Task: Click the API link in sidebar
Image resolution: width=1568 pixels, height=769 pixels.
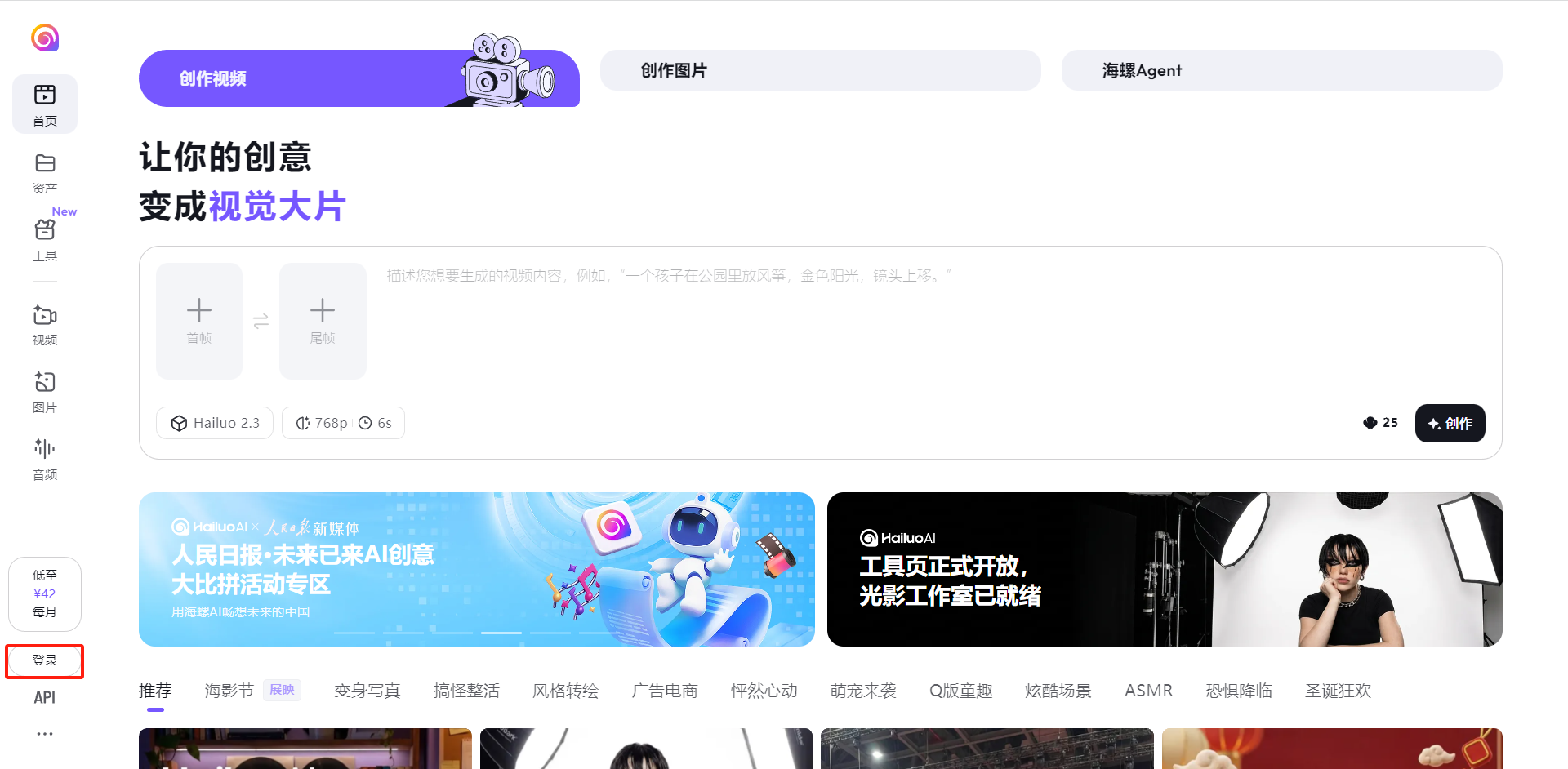Action: [x=45, y=697]
